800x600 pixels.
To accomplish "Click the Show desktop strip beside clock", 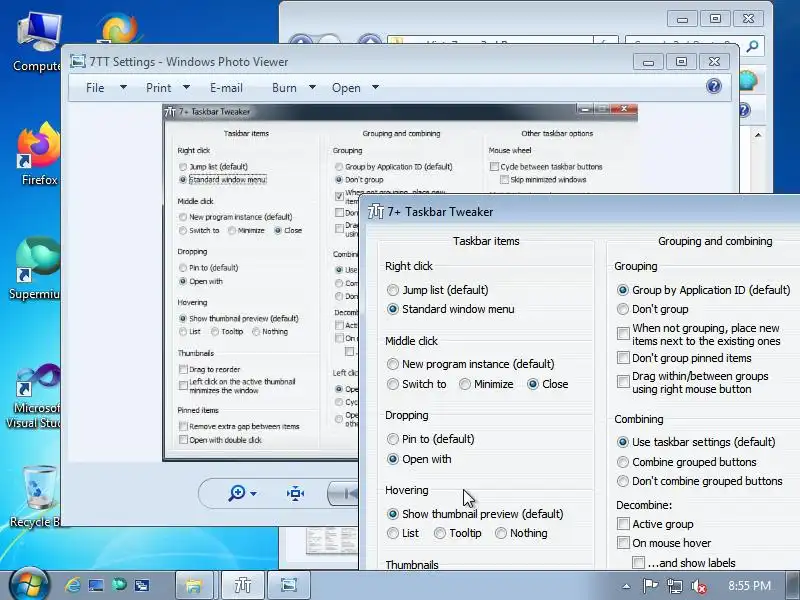I will pos(793,585).
